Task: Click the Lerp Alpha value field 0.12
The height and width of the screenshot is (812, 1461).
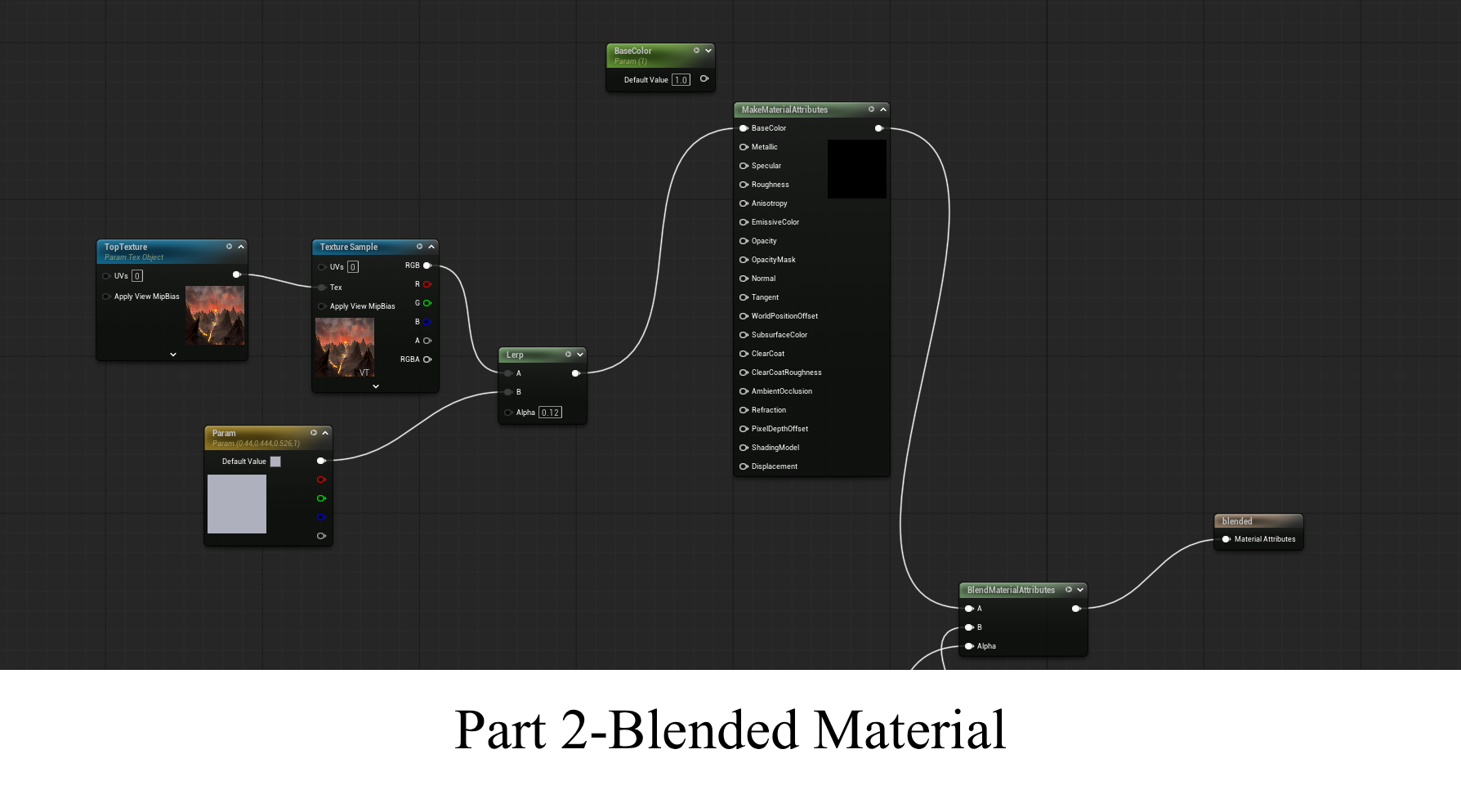Action: pyautogui.click(x=550, y=413)
